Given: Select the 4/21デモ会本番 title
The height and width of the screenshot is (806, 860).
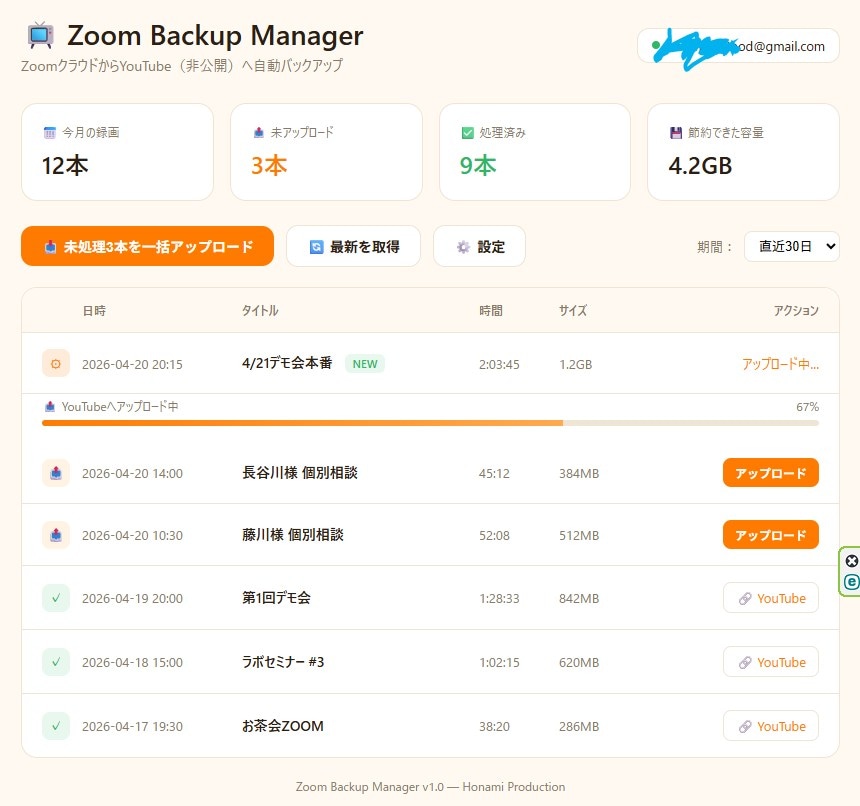Looking at the screenshot, I should point(287,363).
